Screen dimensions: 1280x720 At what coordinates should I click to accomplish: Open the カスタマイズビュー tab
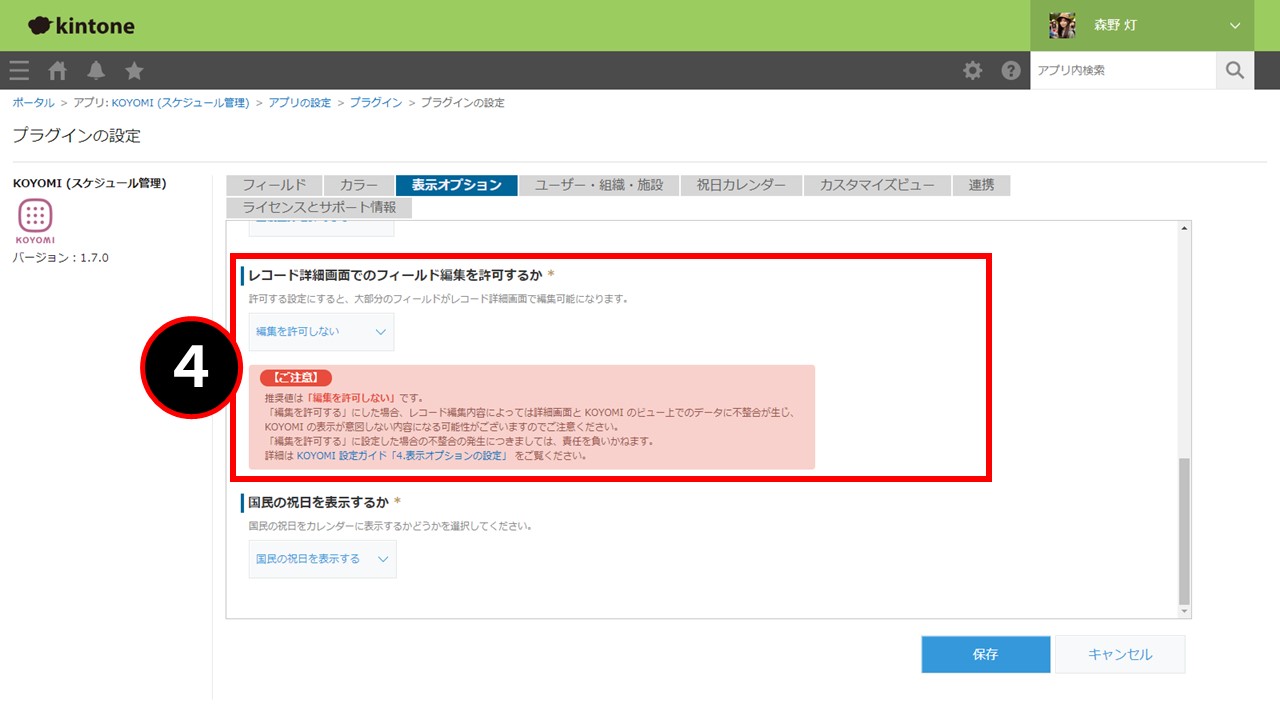click(x=877, y=185)
